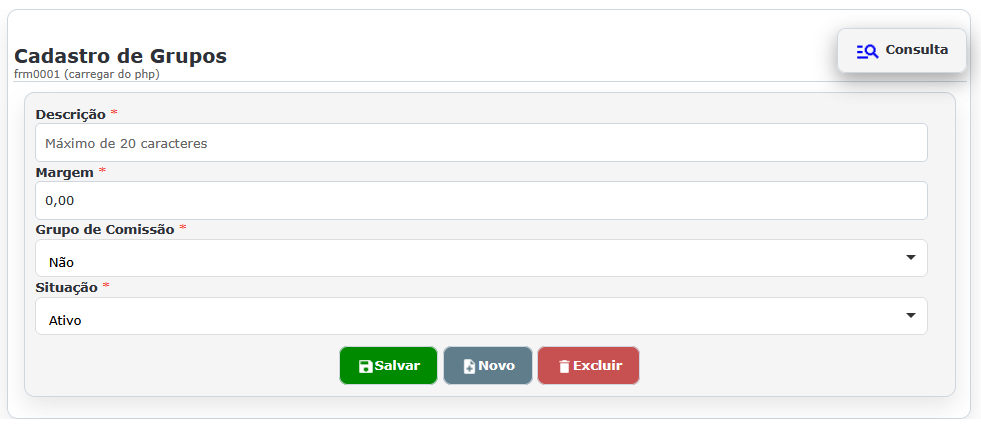Click the floppy disk icon on Salvar

click(365, 366)
